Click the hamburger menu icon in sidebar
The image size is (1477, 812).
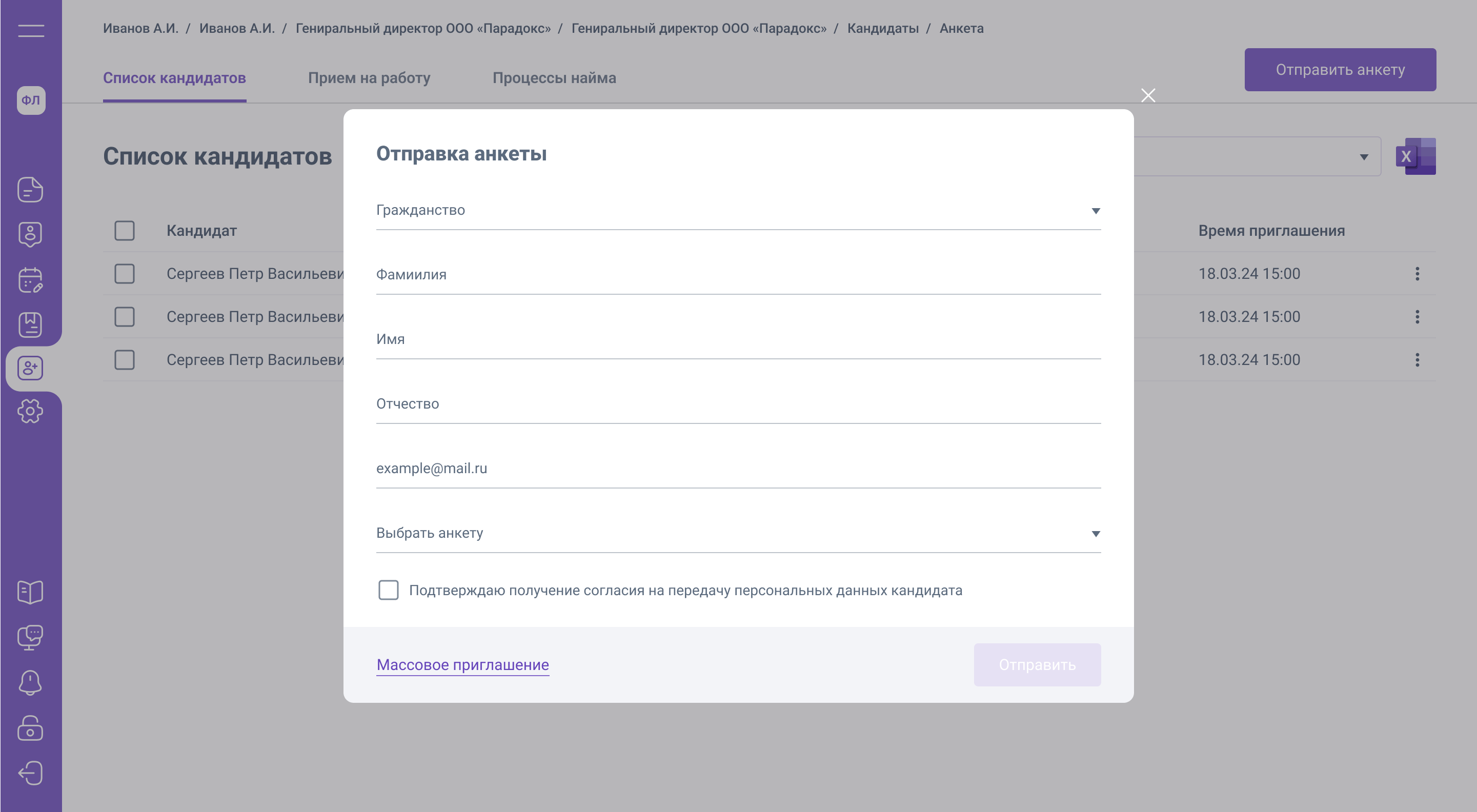point(31,30)
